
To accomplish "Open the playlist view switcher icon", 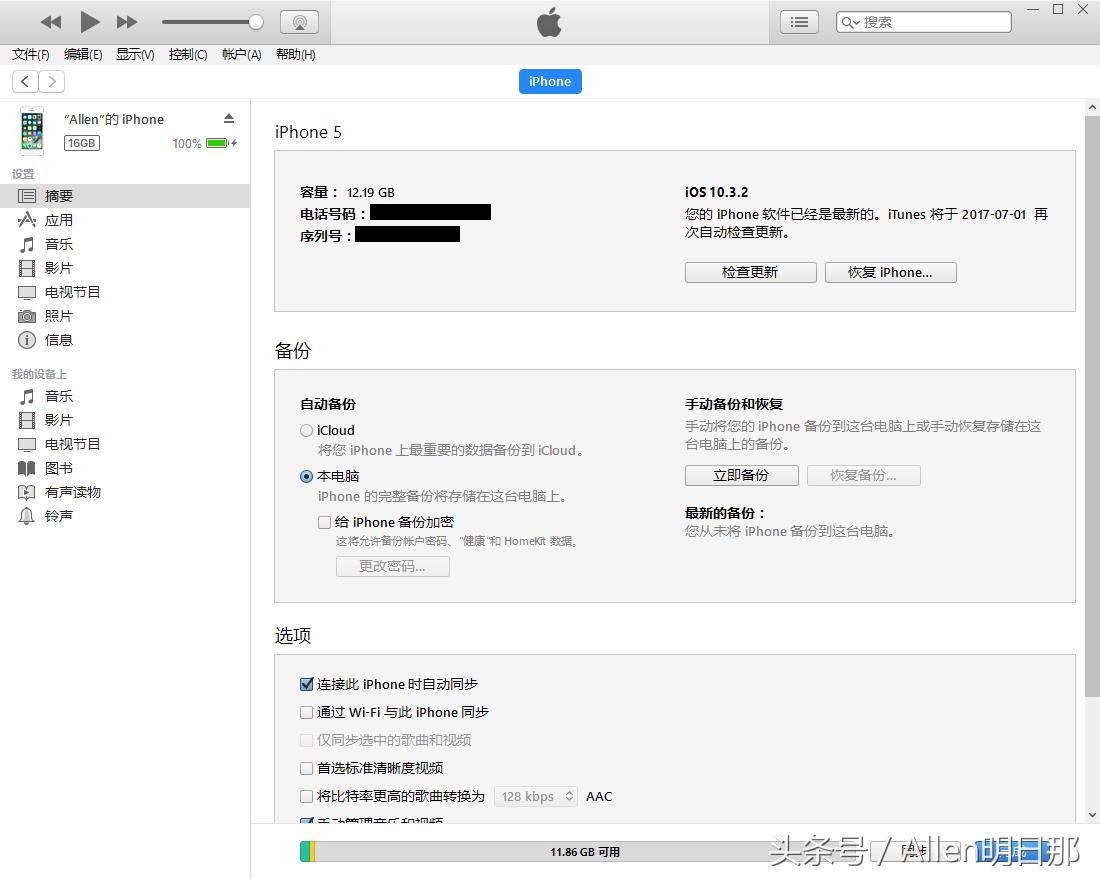I will pos(798,21).
